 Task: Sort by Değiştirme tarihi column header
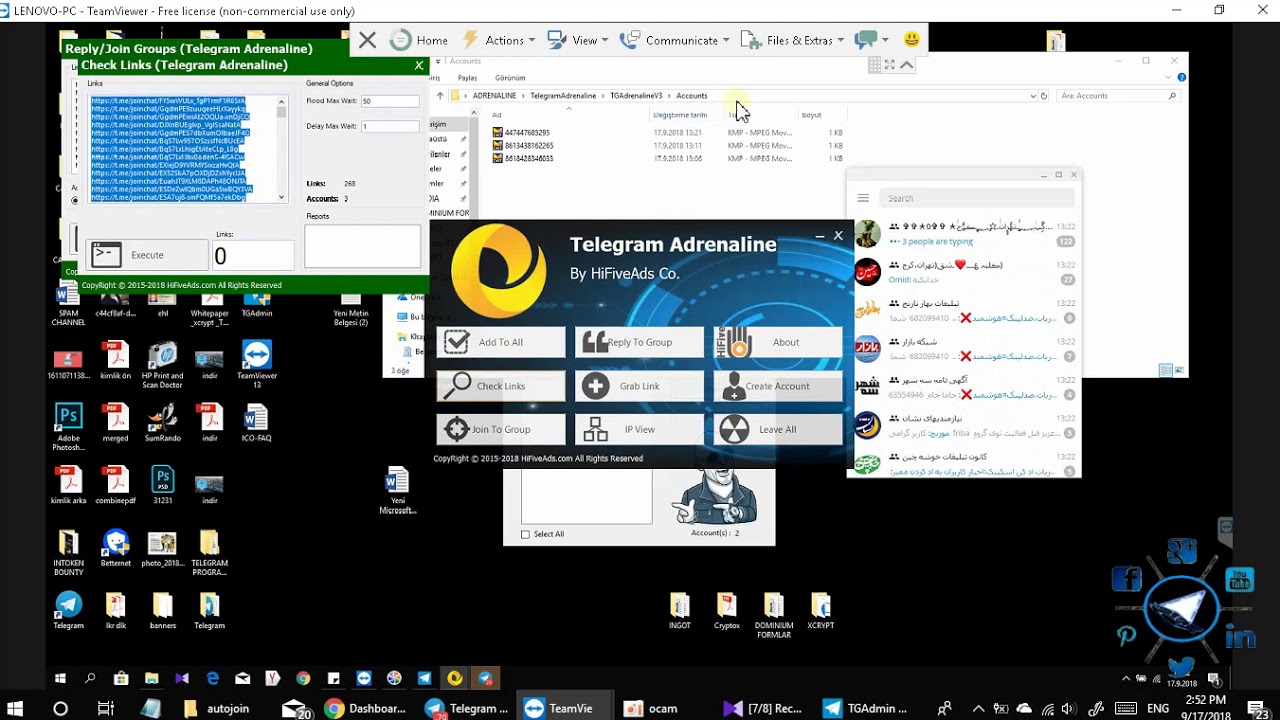(x=680, y=115)
